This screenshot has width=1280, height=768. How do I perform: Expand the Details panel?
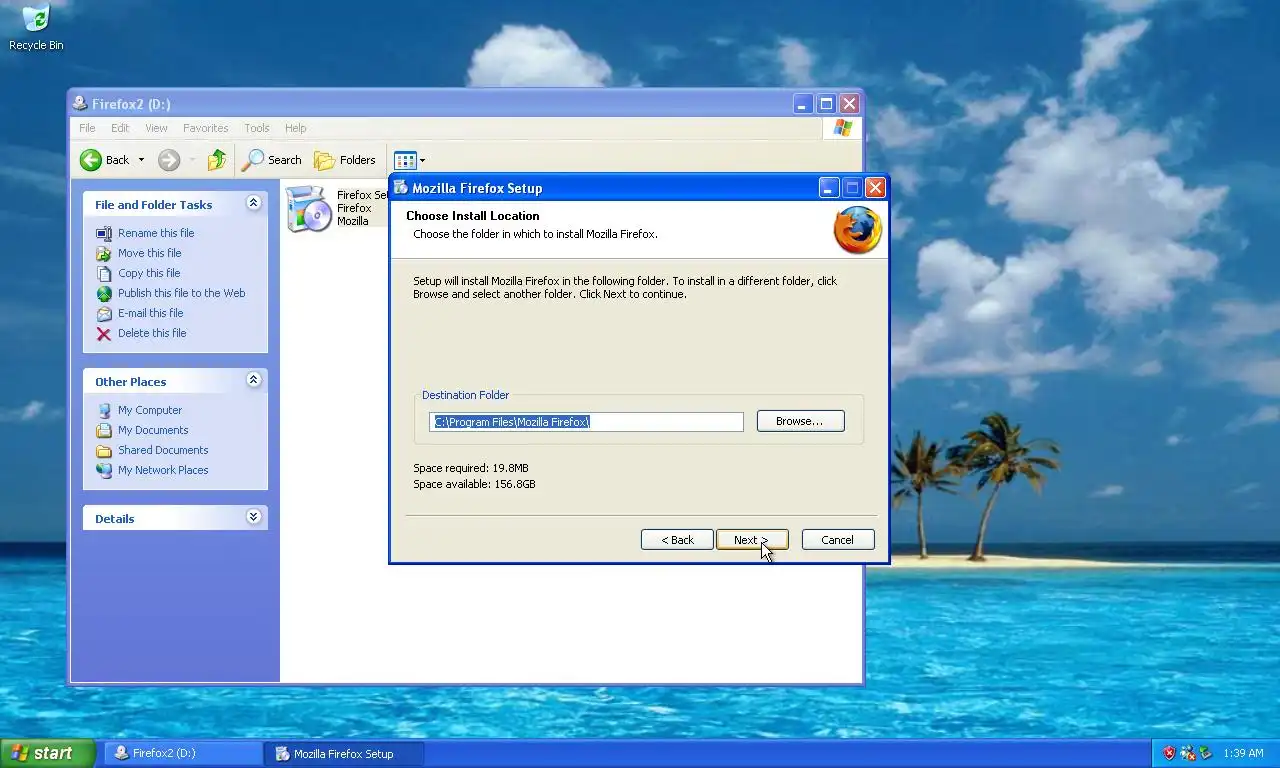point(253,517)
